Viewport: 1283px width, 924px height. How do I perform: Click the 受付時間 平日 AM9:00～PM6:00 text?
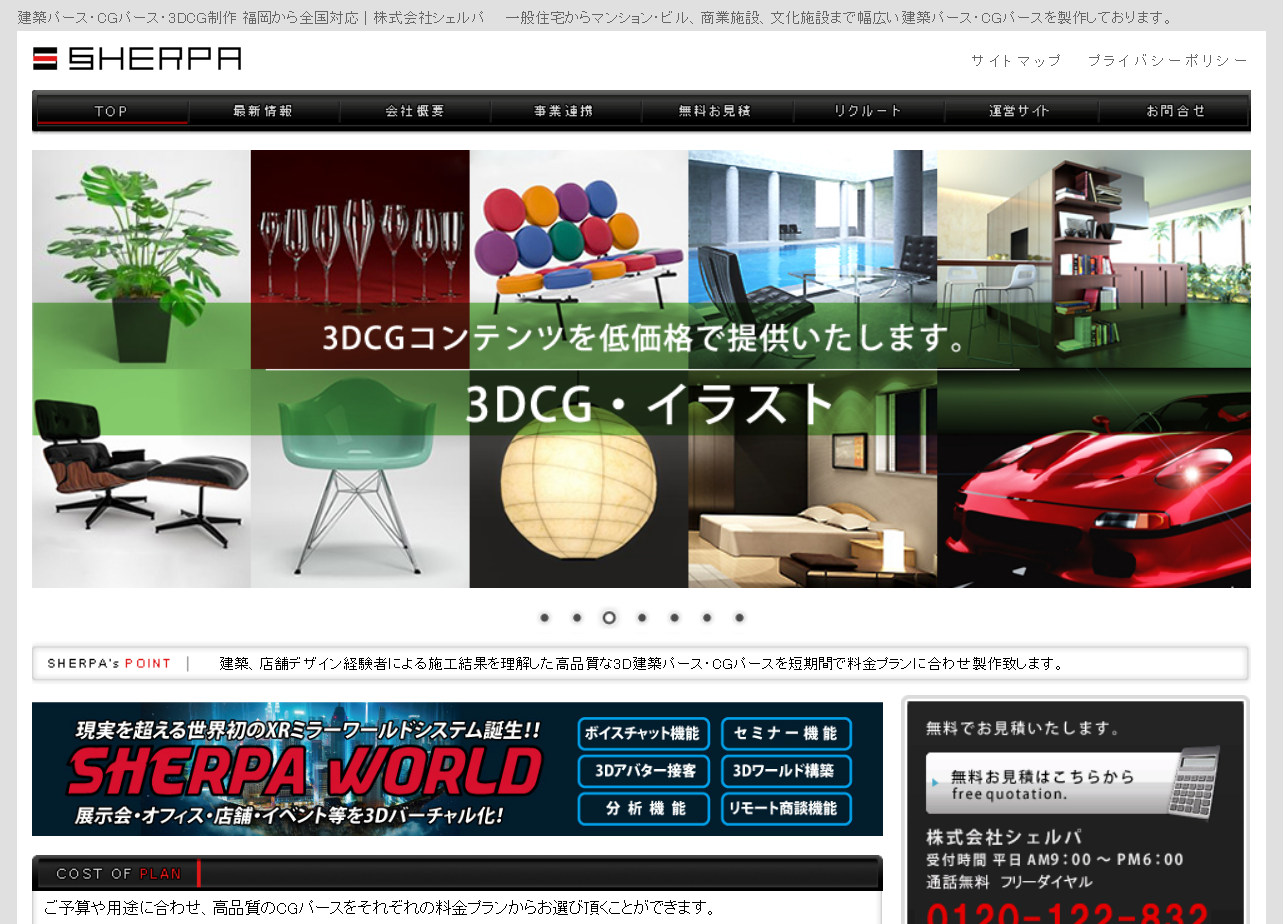point(1055,860)
